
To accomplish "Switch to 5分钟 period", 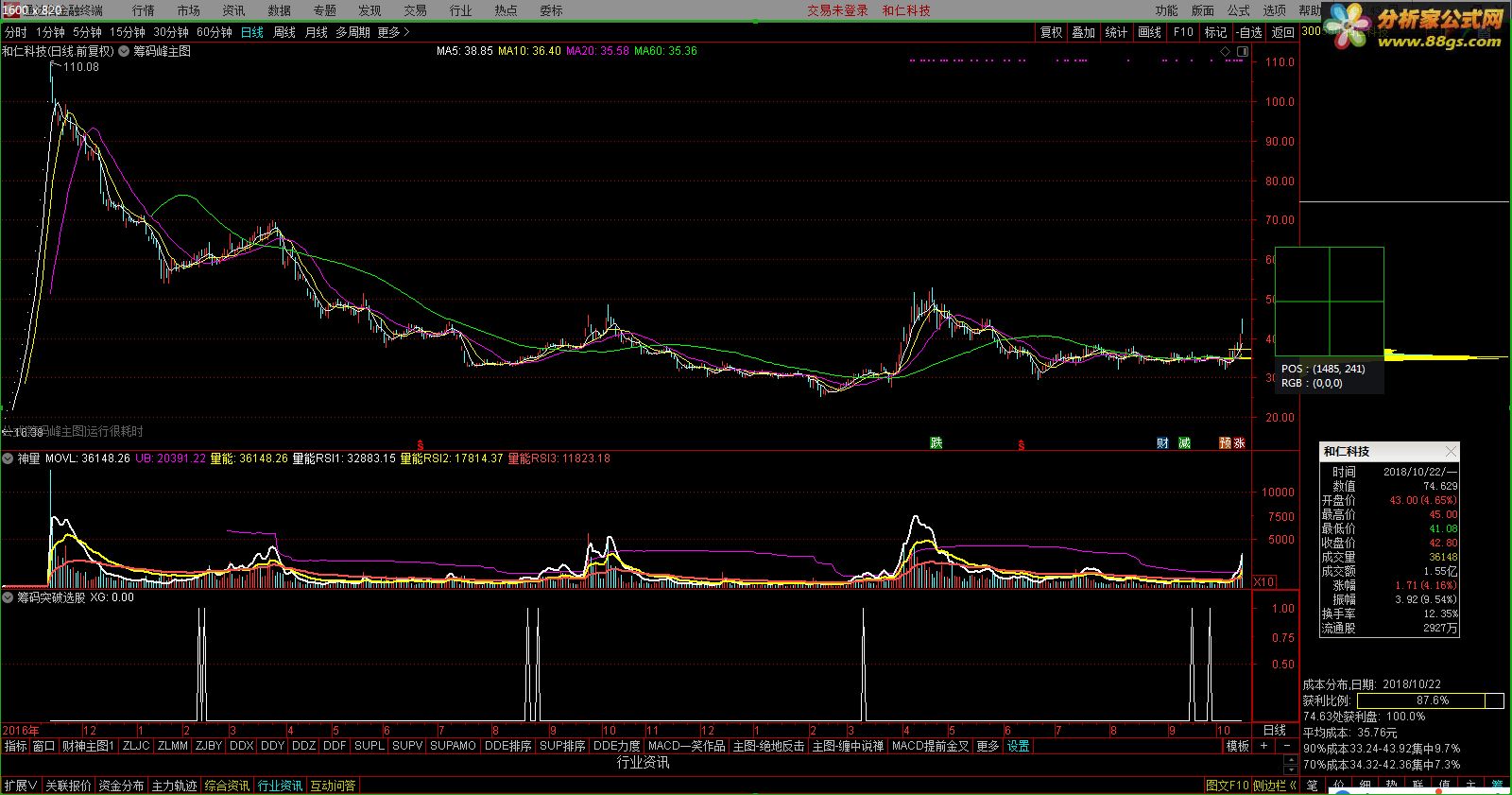I will [x=87, y=32].
